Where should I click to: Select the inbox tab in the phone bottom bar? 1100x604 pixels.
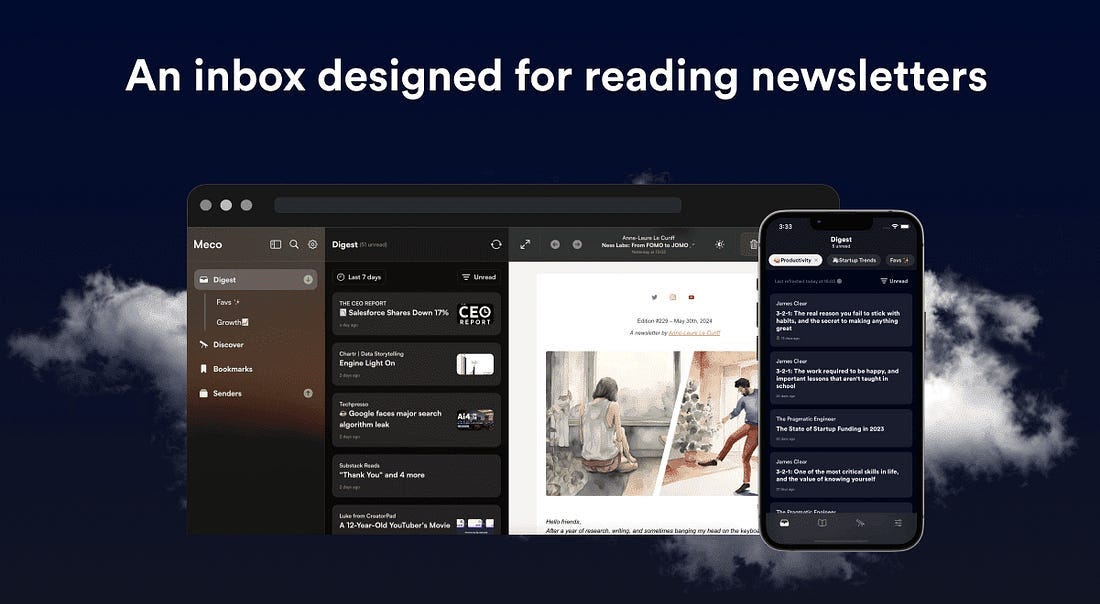tap(784, 523)
